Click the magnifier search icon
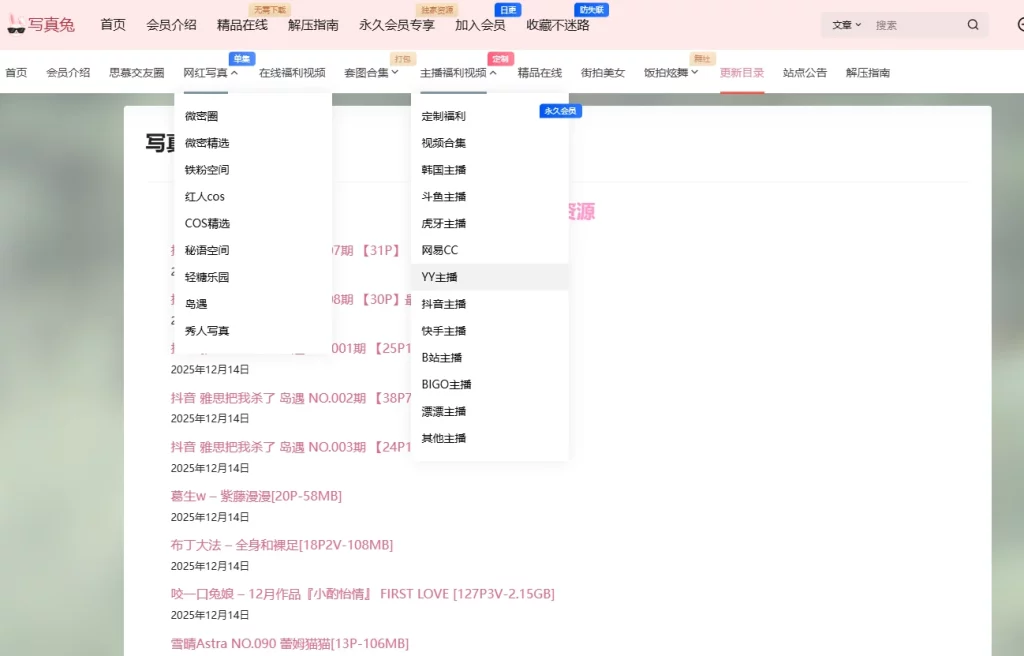Screen dimensions: 1024x656 tap(973, 25)
